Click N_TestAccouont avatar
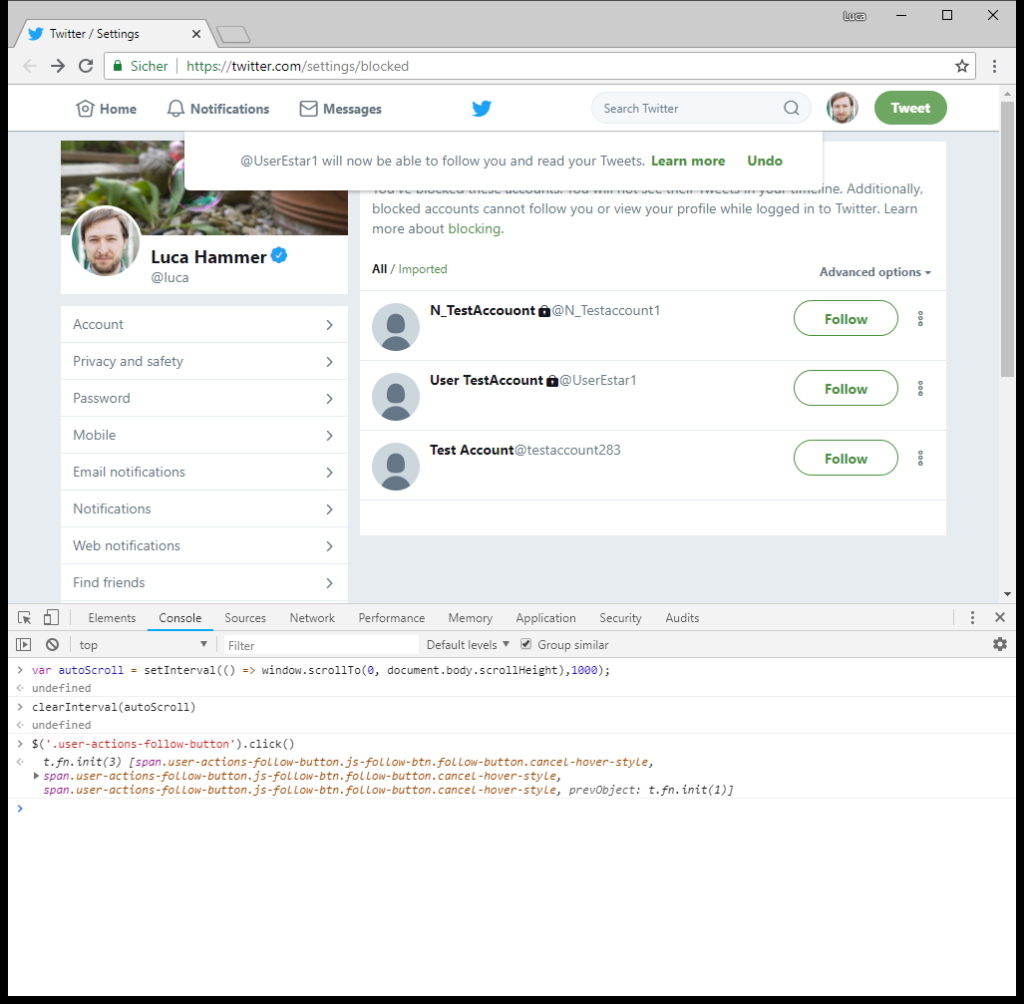The width and height of the screenshot is (1024, 1004). pyautogui.click(x=396, y=327)
